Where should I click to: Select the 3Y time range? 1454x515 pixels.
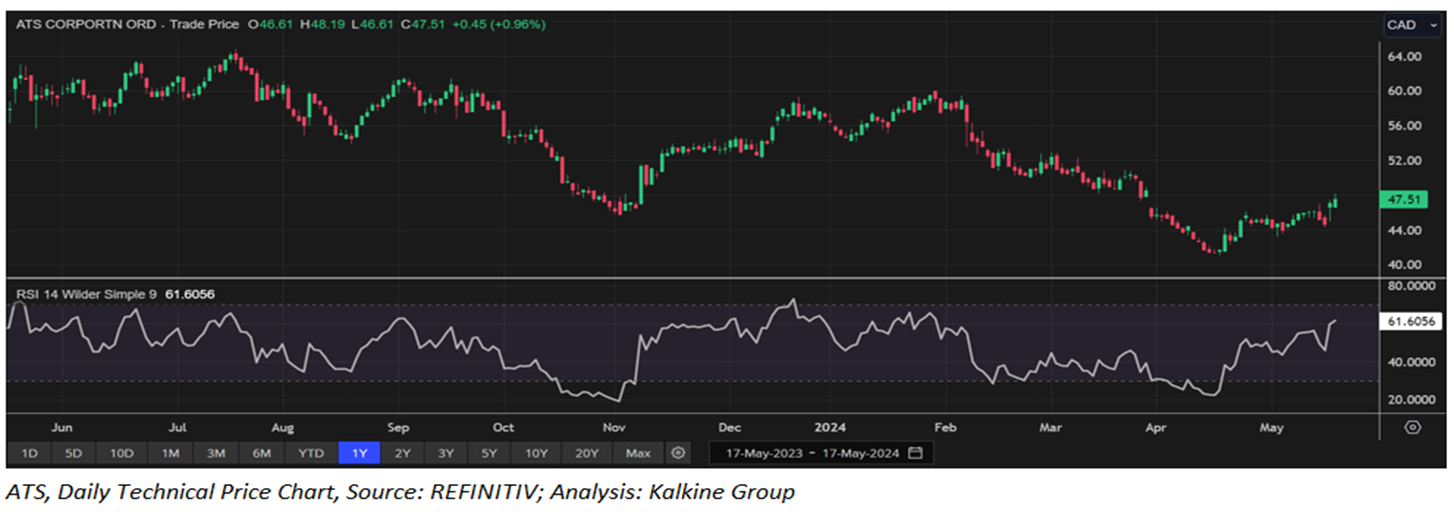pos(445,453)
